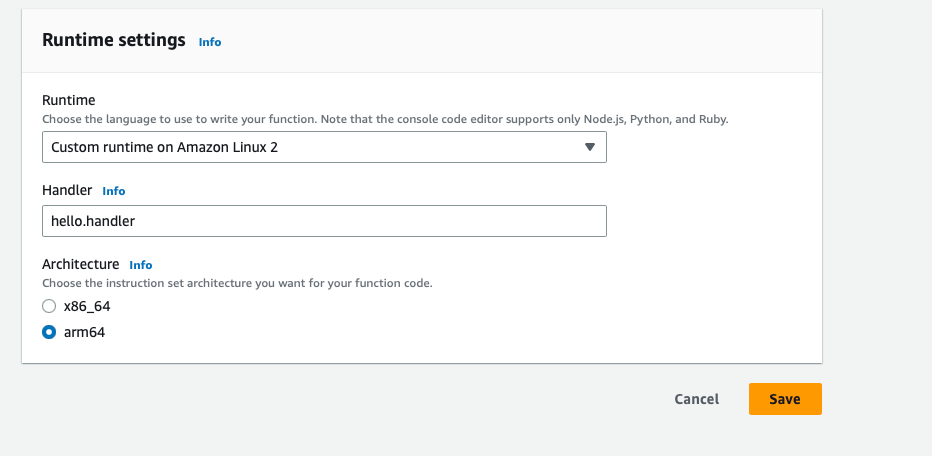The width and height of the screenshot is (932, 456).
Task: Click the instruction set architecture description text
Action: (x=237, y=283)
